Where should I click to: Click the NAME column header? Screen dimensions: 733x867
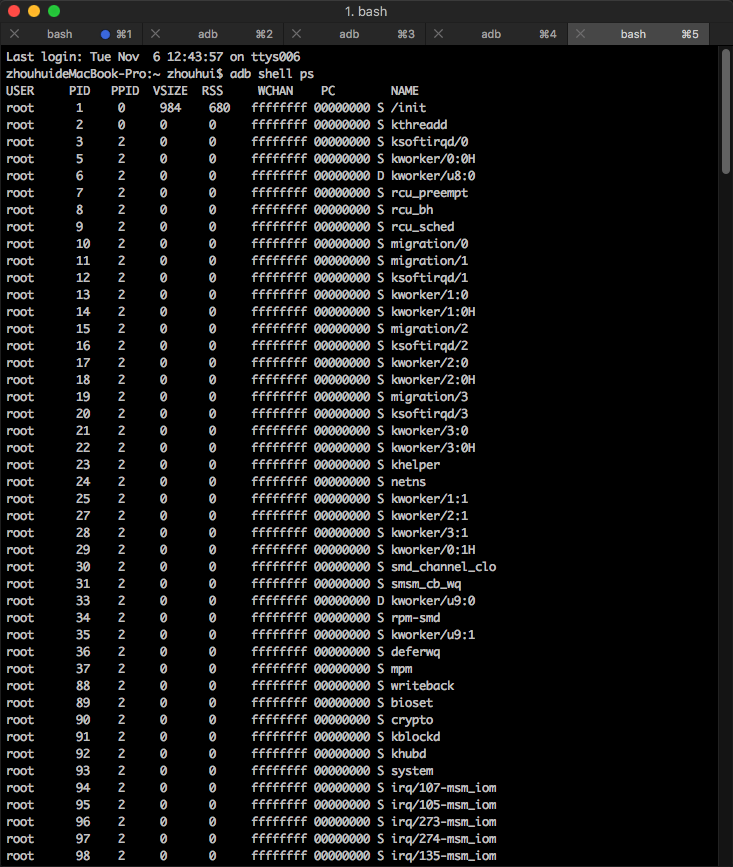click(405, 91)
